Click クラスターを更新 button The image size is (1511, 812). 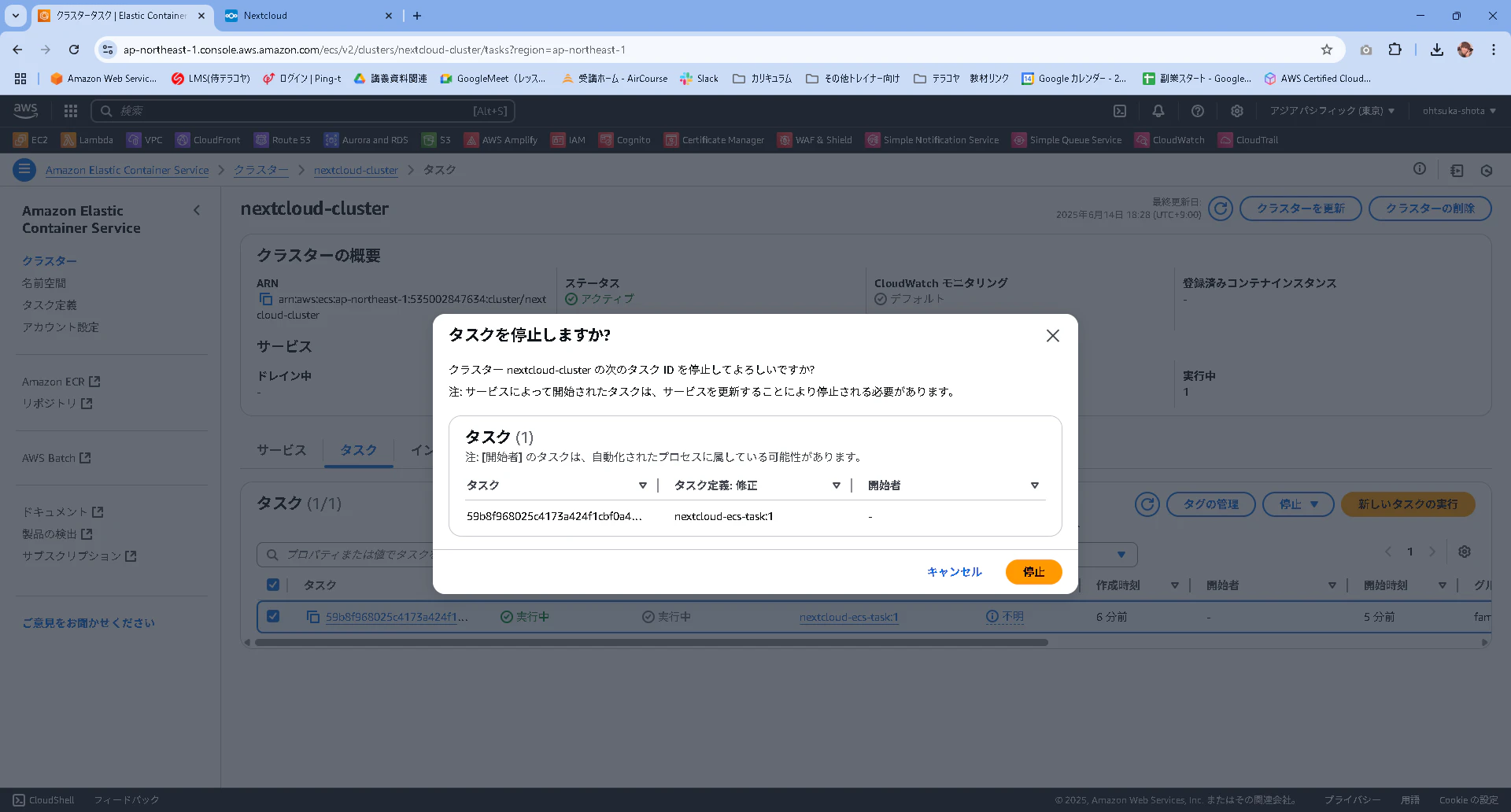(x=1300, y=209)
